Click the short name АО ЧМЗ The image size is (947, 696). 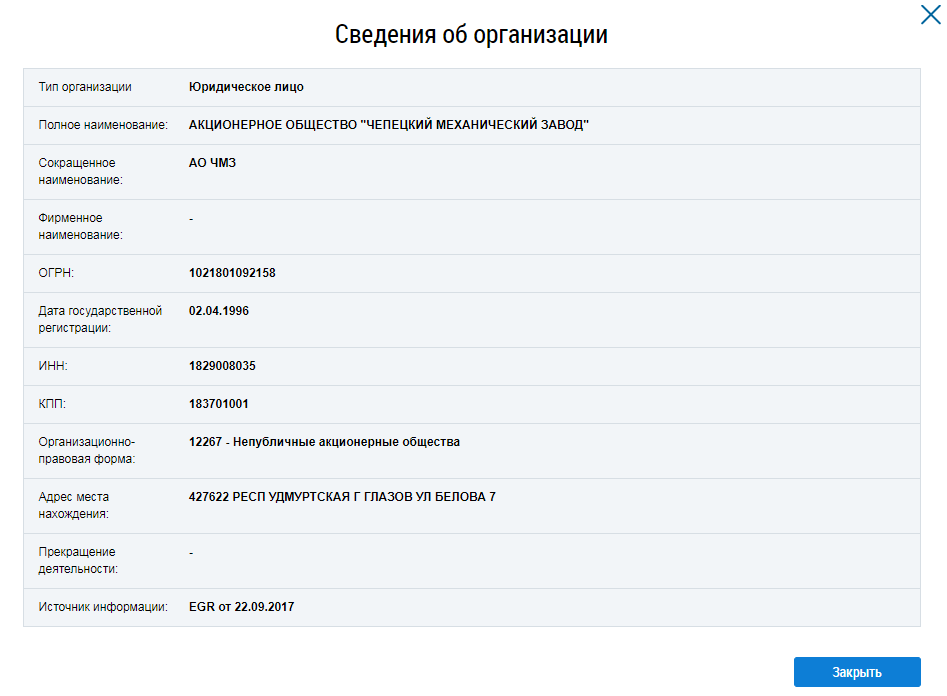tap(212, 163)
